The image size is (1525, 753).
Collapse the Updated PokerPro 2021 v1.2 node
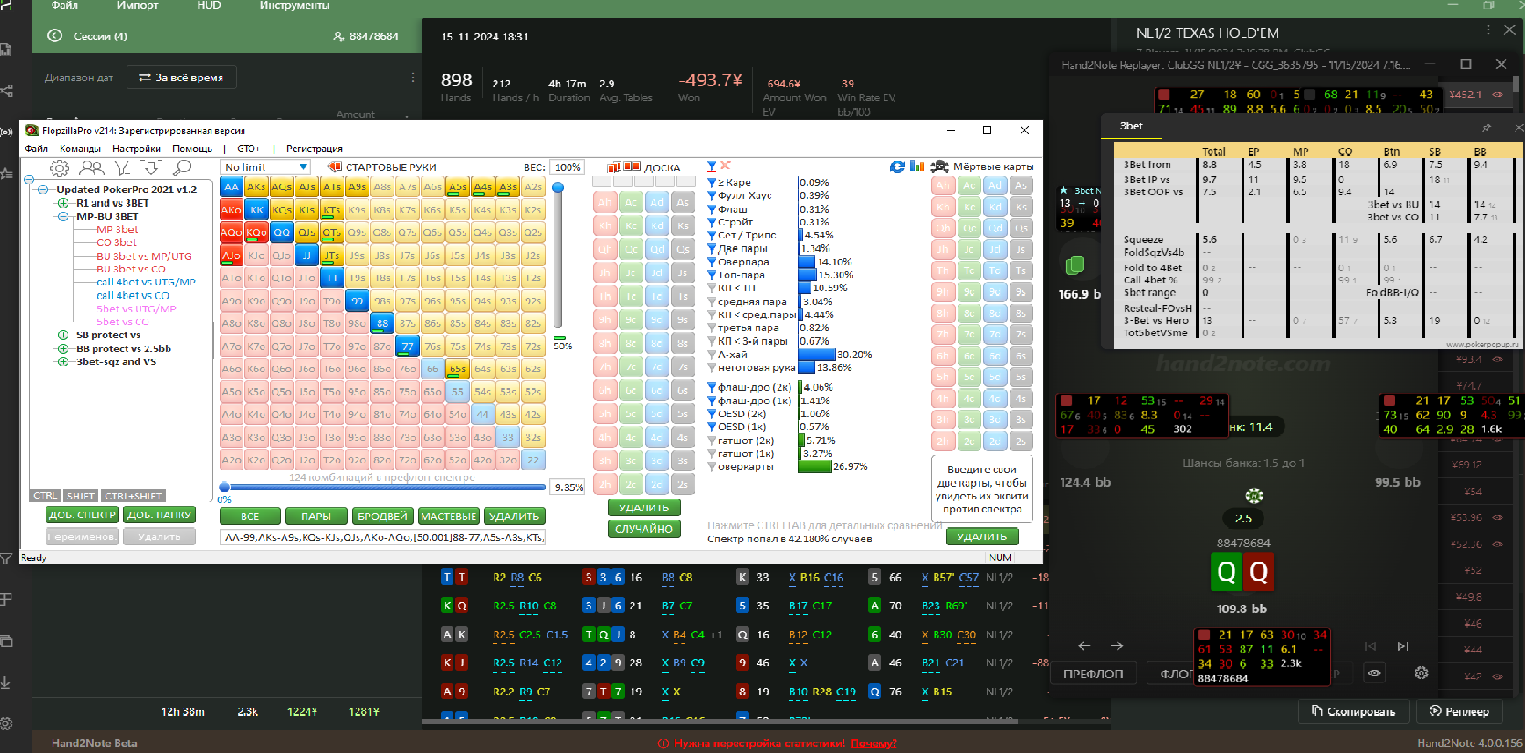(x=42, y=189)
